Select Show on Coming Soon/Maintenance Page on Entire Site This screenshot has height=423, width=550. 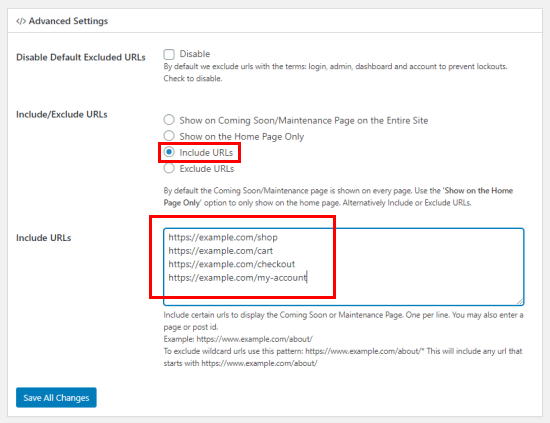coord(169,120)
